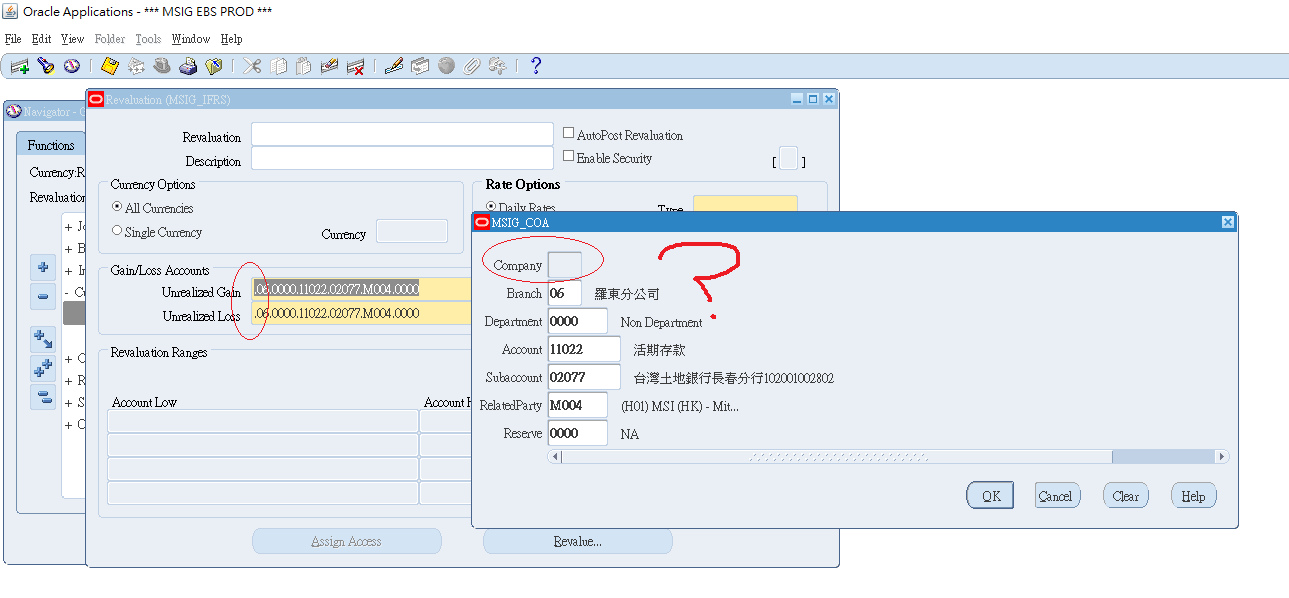Click the Next Step toolbar icon
Image resolution: width=1289 pixels, height=598 pixels.
(136, 66)
